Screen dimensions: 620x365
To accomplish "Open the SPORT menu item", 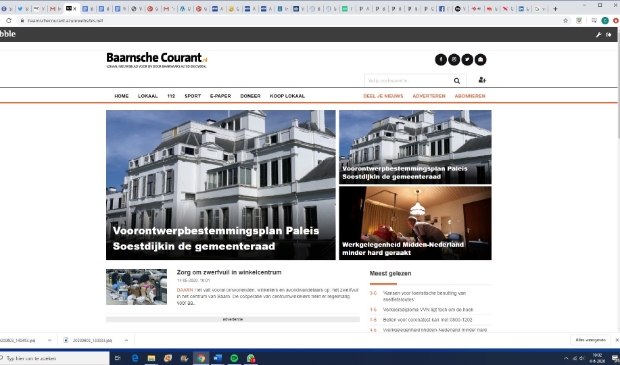I will tap(193, 96).
